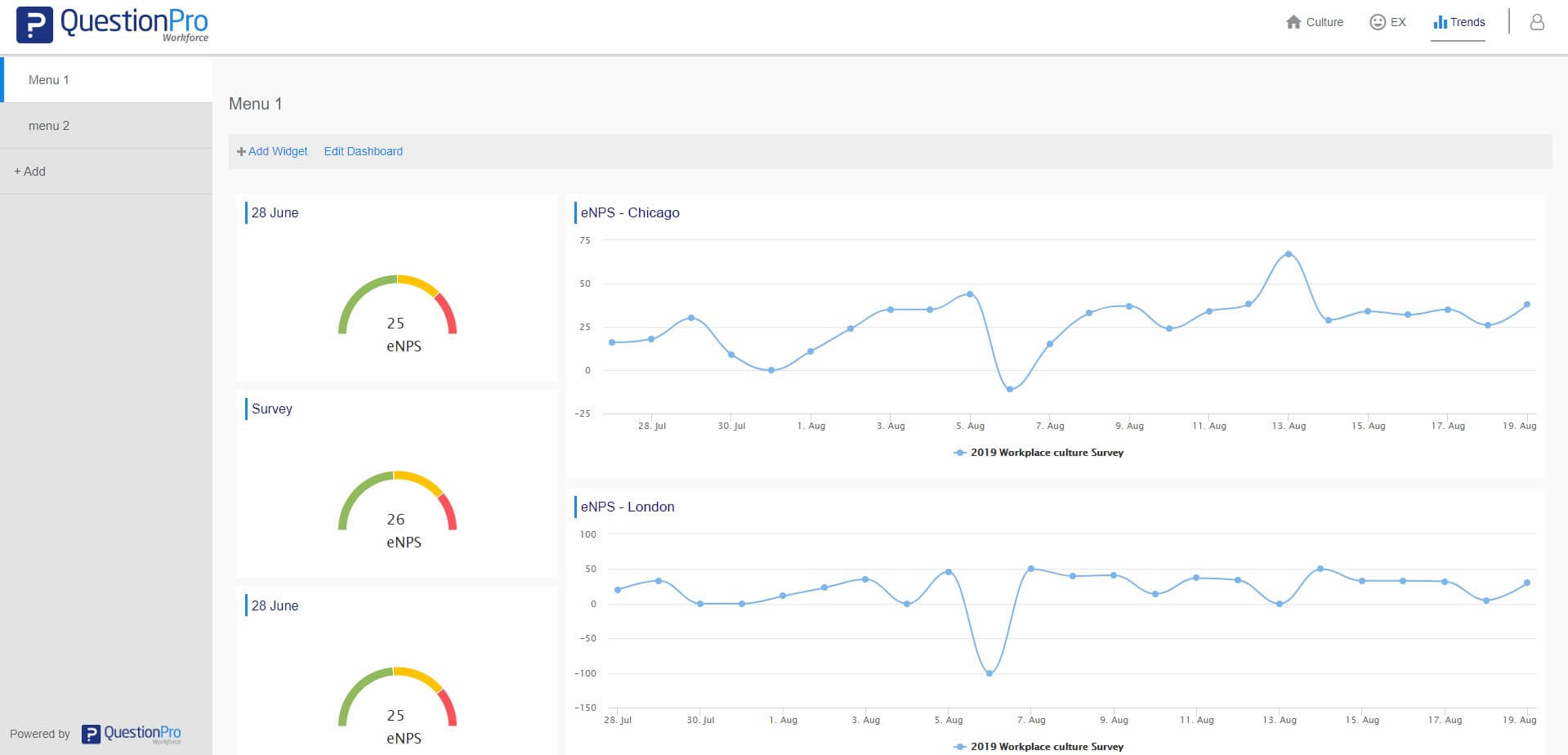
Task: Click the Menu 1 page heading
Action: point(255,104)
